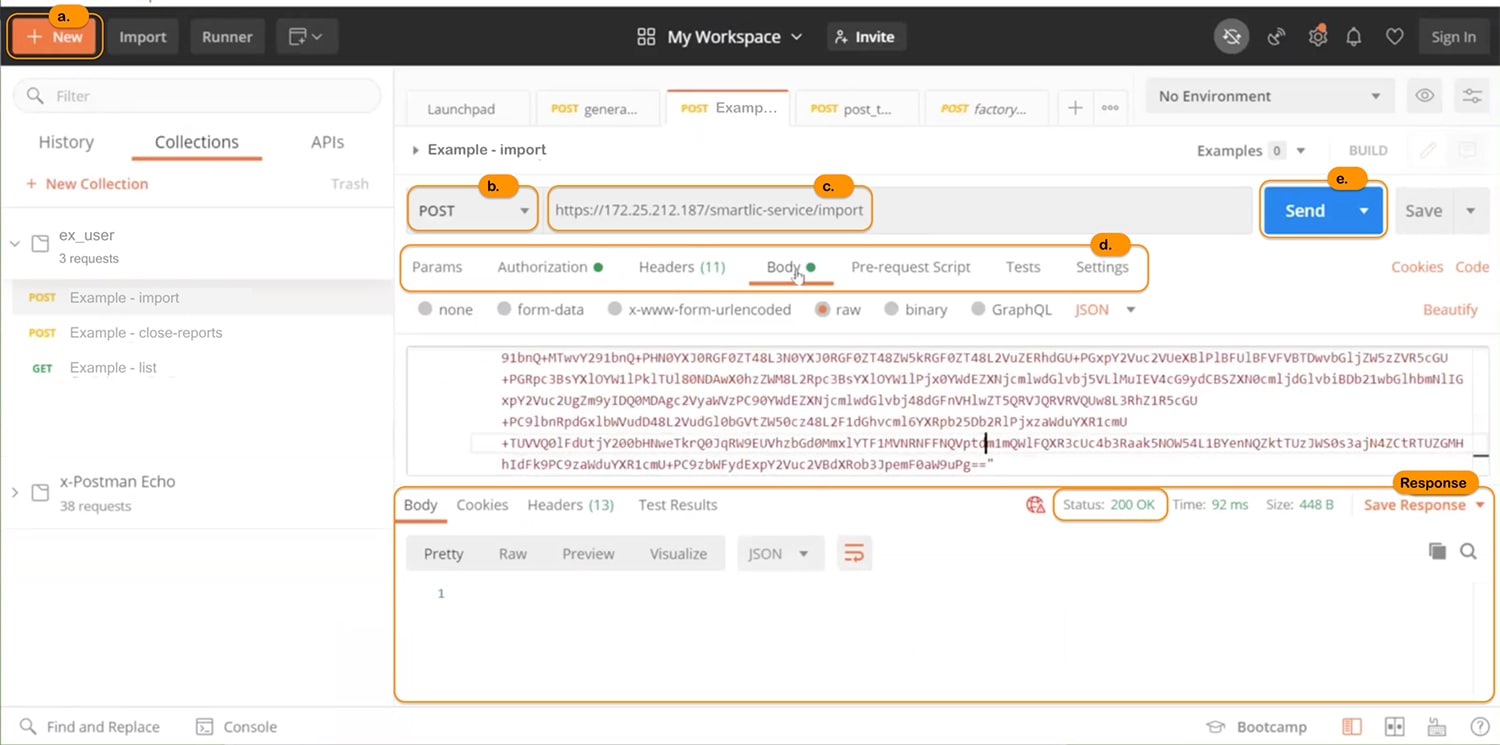The height and width of the screenshot is (745, 1500).
Task: Expand the Example - import request name
Action: click(416, 150)
